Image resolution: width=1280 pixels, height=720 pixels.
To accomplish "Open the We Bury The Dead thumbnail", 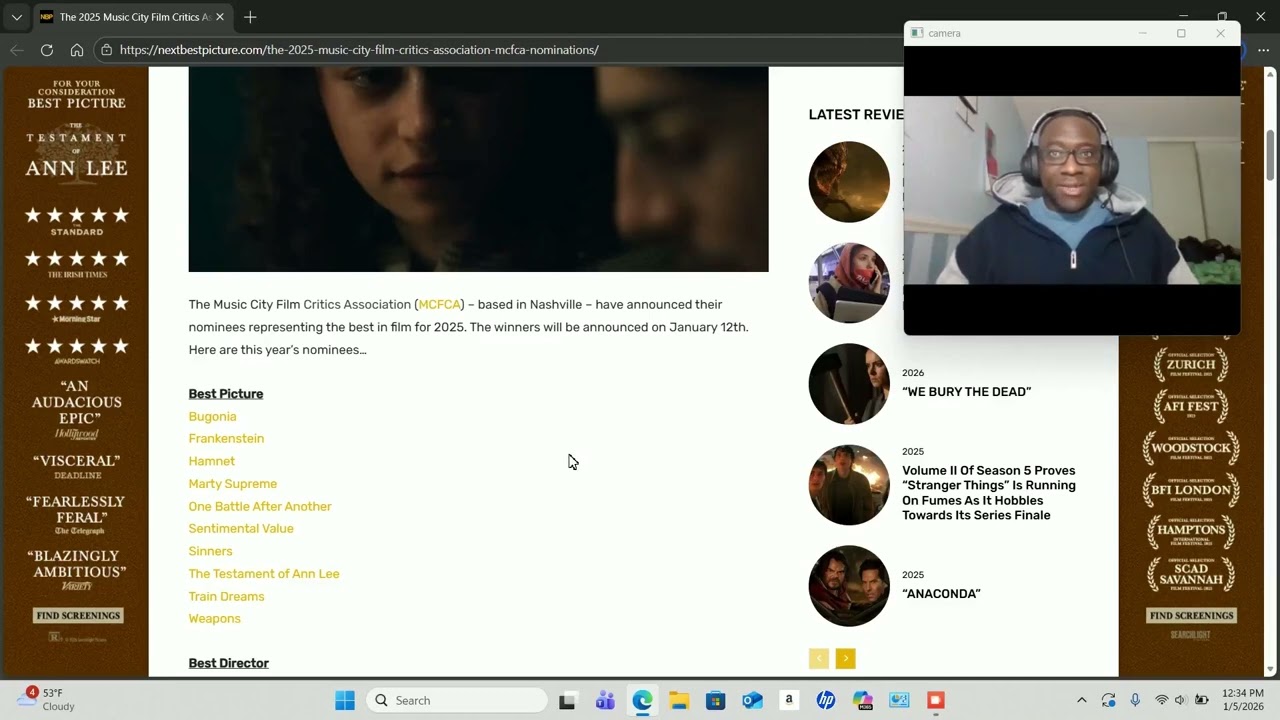I will [x=849, y=384].
